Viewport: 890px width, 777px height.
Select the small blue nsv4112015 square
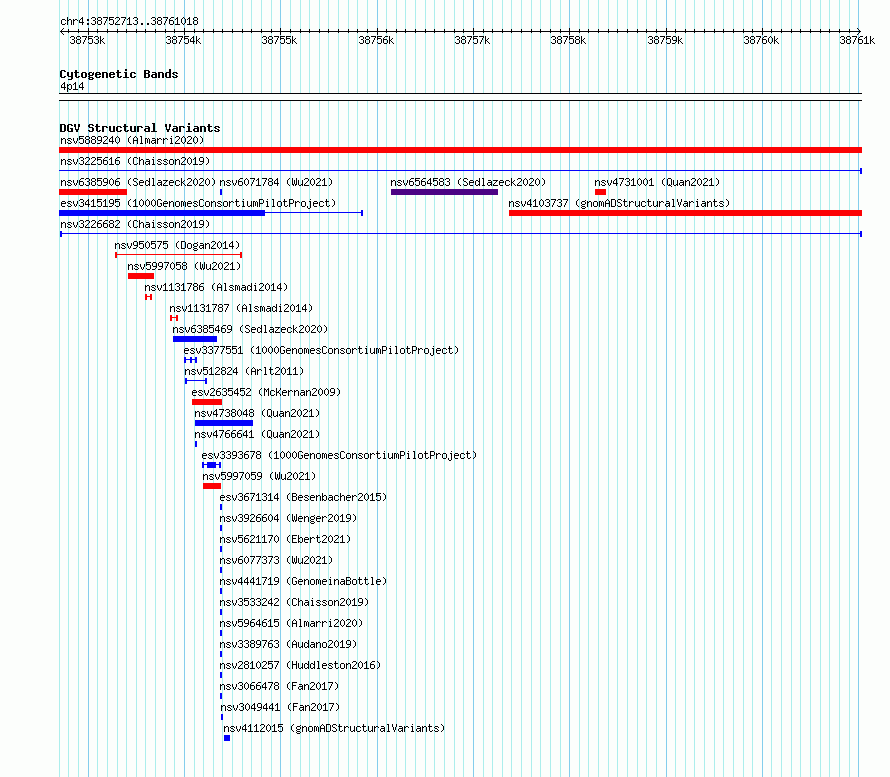click(x=227, y=738)
